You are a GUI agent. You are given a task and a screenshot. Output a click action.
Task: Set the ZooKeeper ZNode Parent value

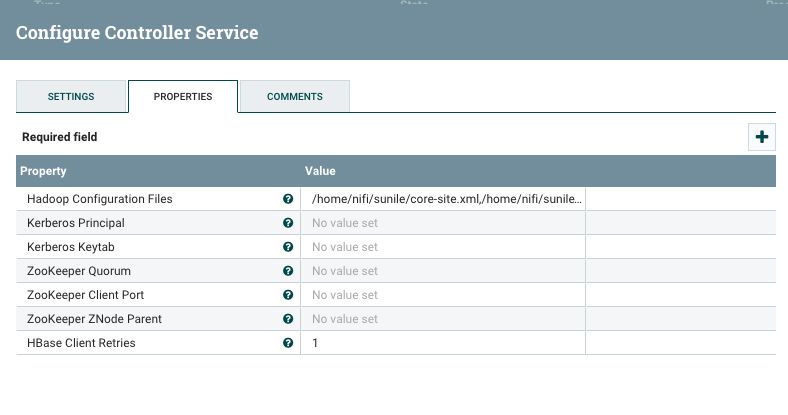(x=443, y=319)
